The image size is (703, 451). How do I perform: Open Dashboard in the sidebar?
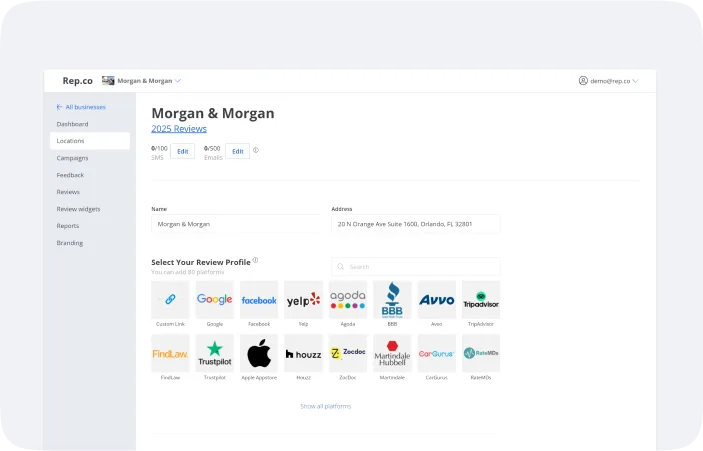[72, 124]
